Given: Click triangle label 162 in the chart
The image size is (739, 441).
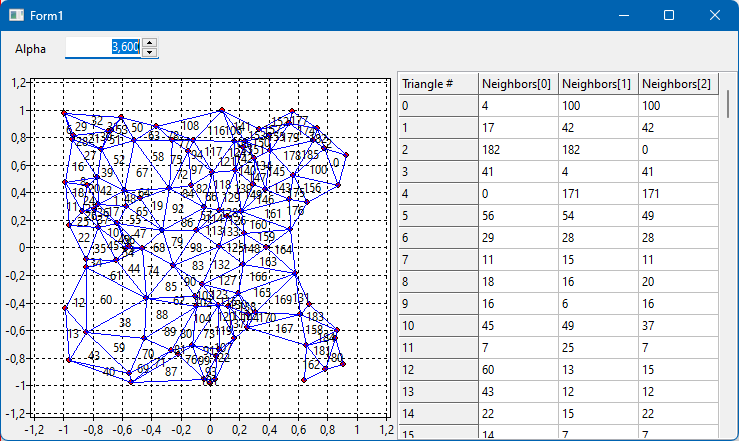Looking at the screenshot, I should coord(312,365).
